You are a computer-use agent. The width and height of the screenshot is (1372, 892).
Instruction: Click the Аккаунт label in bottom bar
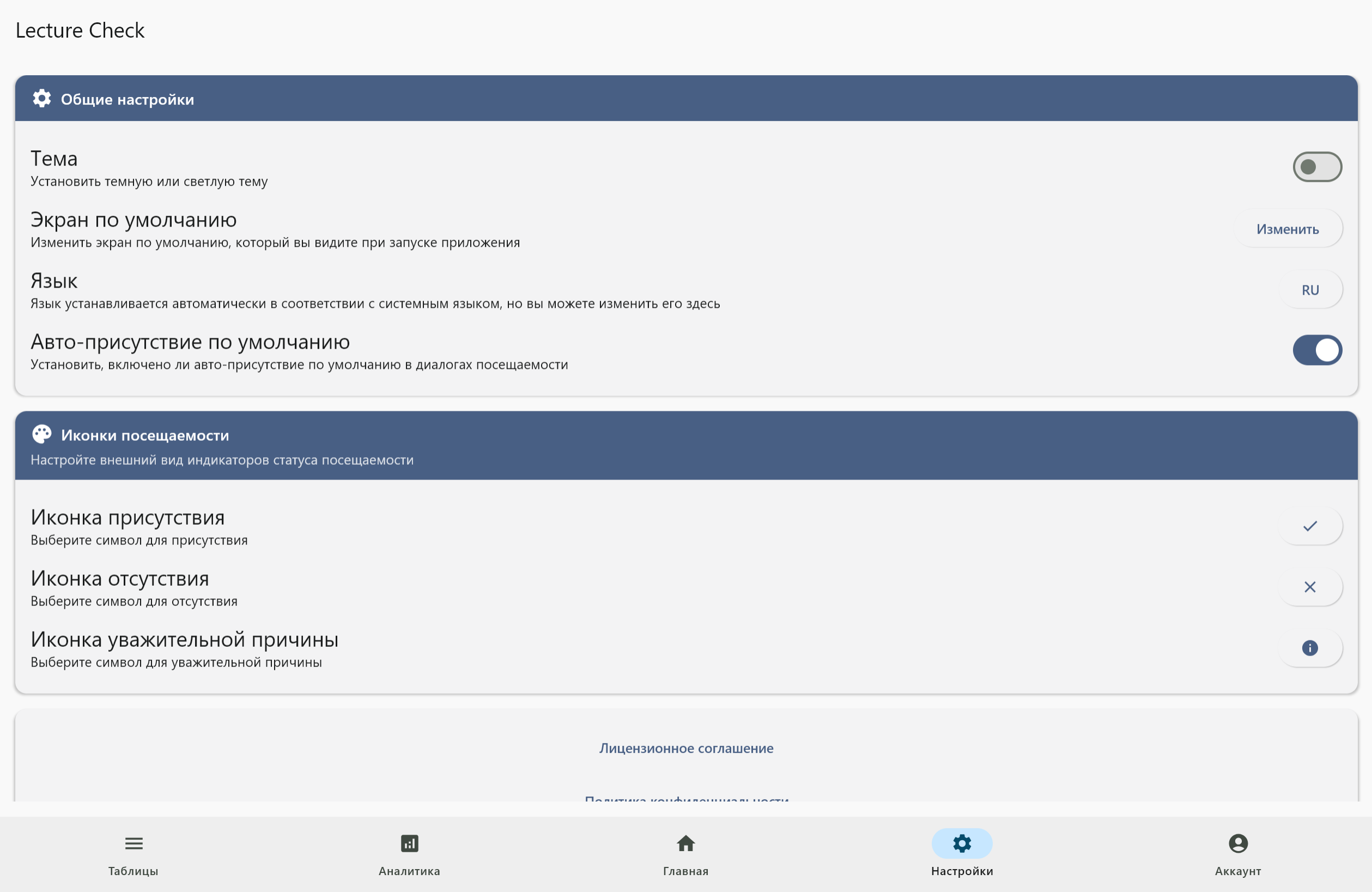tap(1237, 871)
